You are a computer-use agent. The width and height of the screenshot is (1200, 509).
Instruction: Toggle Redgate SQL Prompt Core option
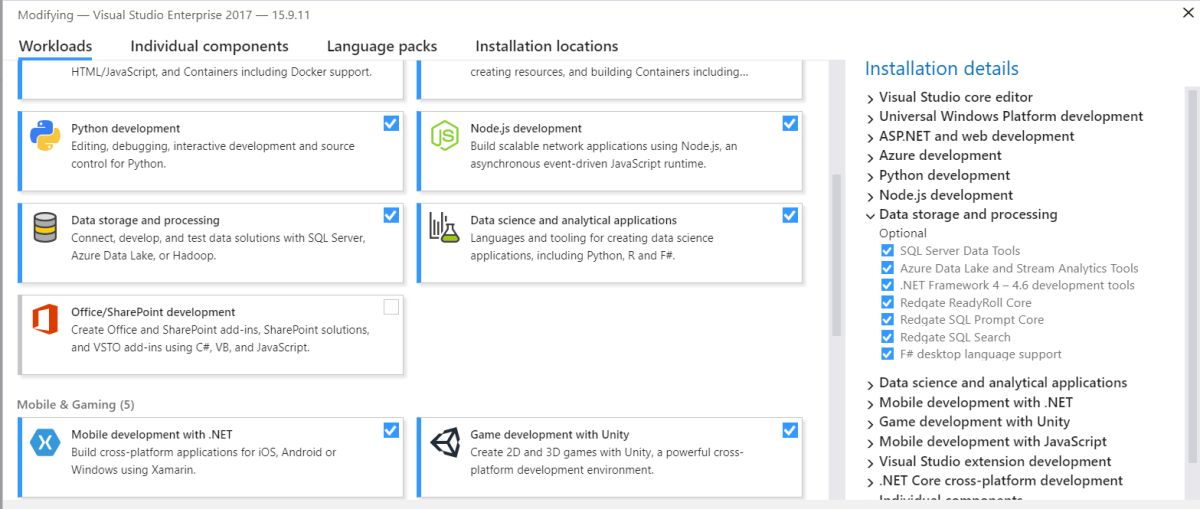click(887, 320)
